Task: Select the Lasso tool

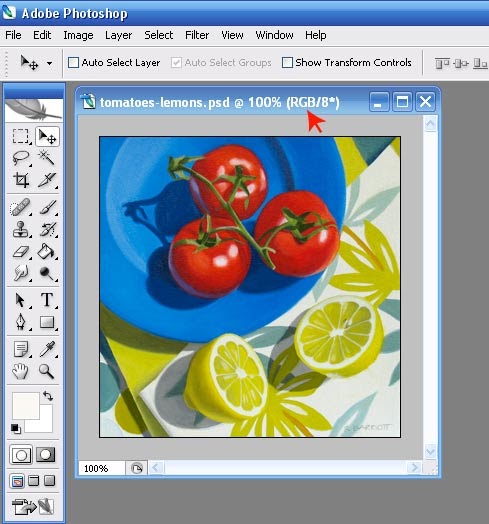Action: pos(21,158)
